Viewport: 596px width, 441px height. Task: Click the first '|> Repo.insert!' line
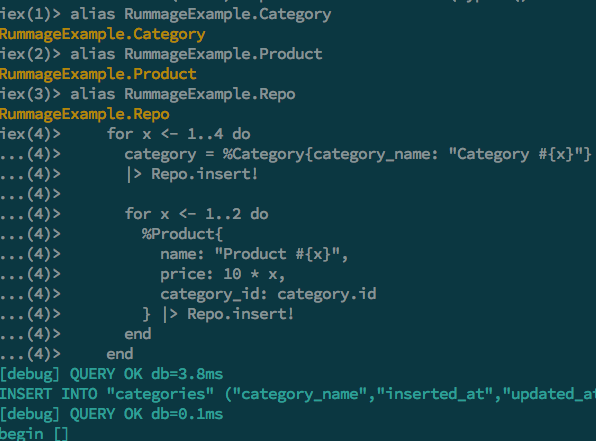(x=192, y=174)
